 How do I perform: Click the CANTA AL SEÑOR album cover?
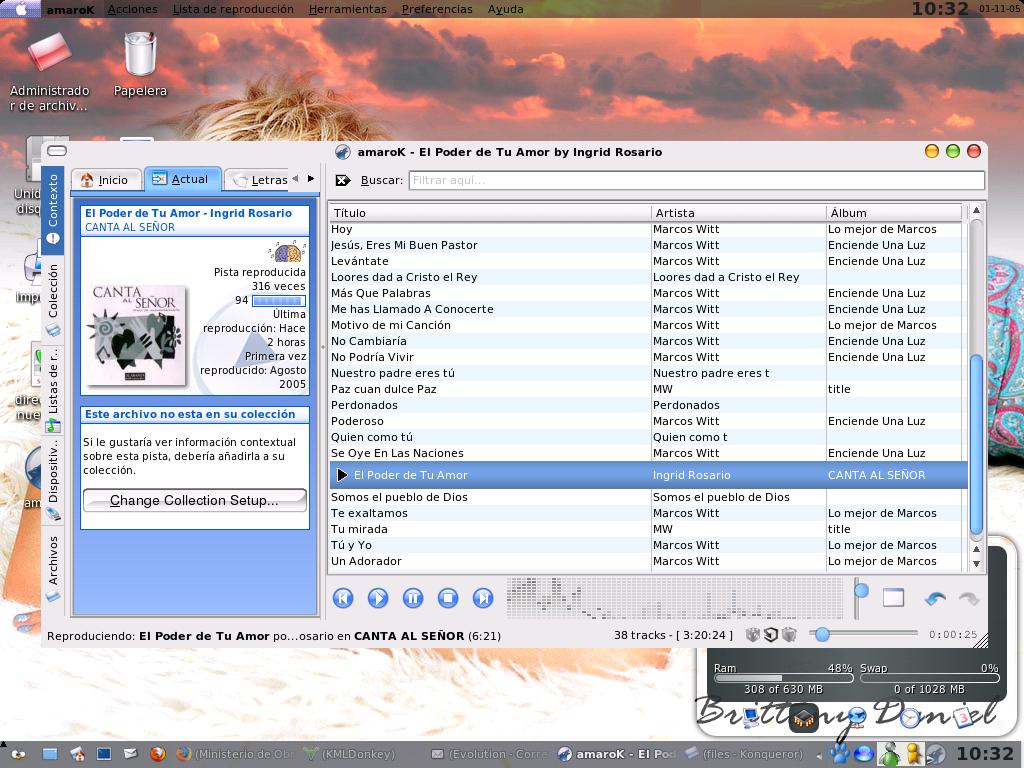(x=138, y=334)
